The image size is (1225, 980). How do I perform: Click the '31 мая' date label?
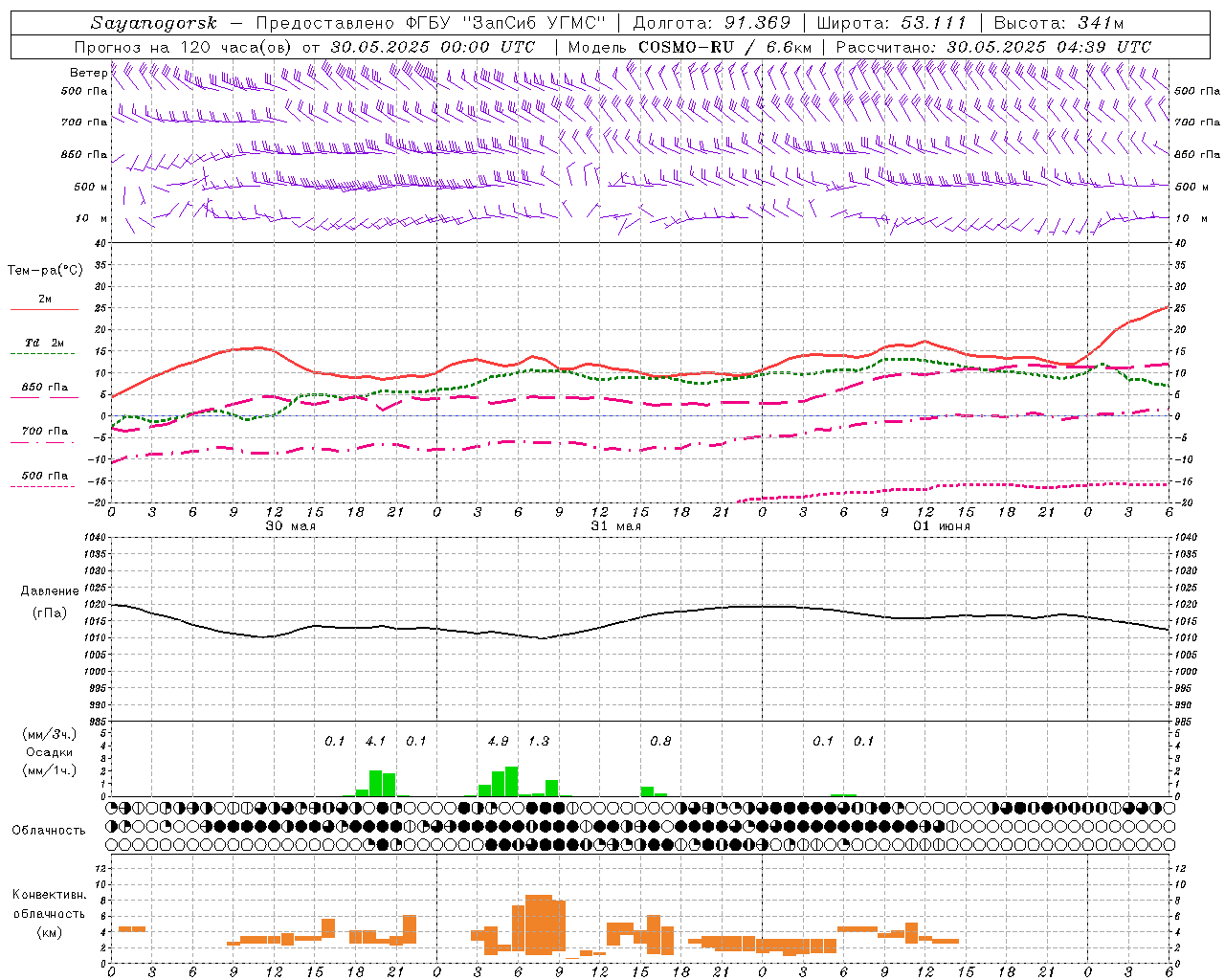(x=615, y=526)
